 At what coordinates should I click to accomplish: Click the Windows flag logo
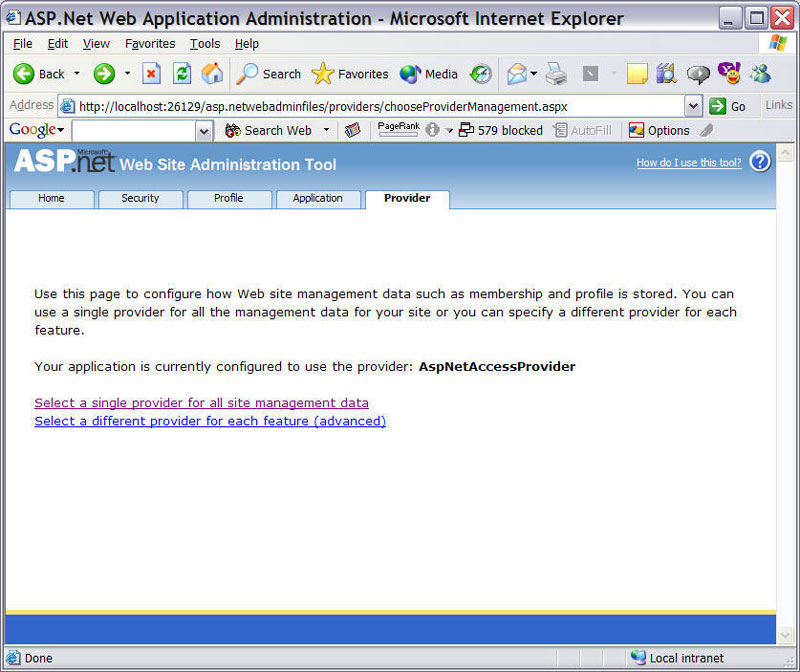[x=778, y=43]
